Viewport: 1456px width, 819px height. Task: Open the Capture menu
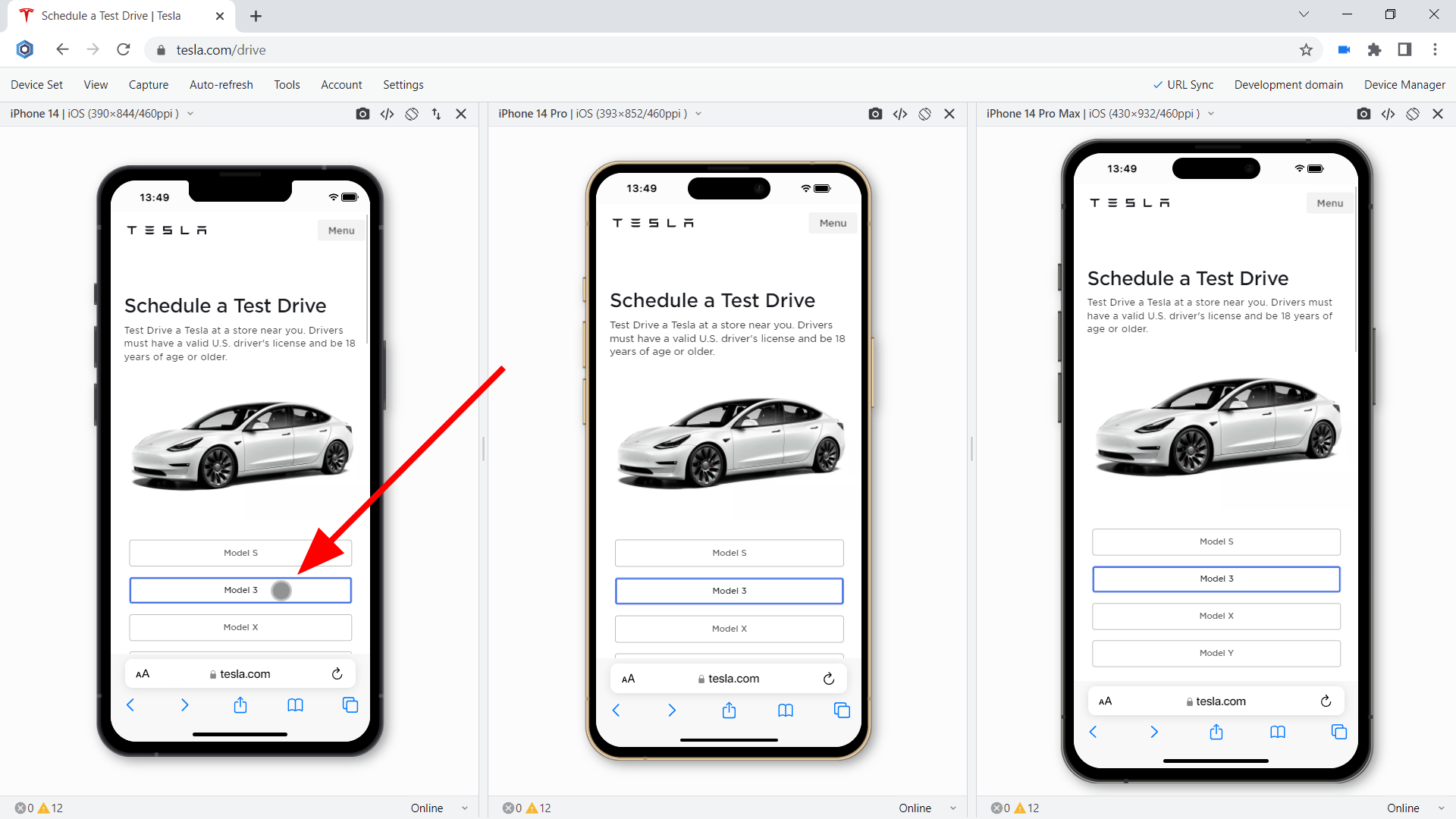(x=149, y=85)
